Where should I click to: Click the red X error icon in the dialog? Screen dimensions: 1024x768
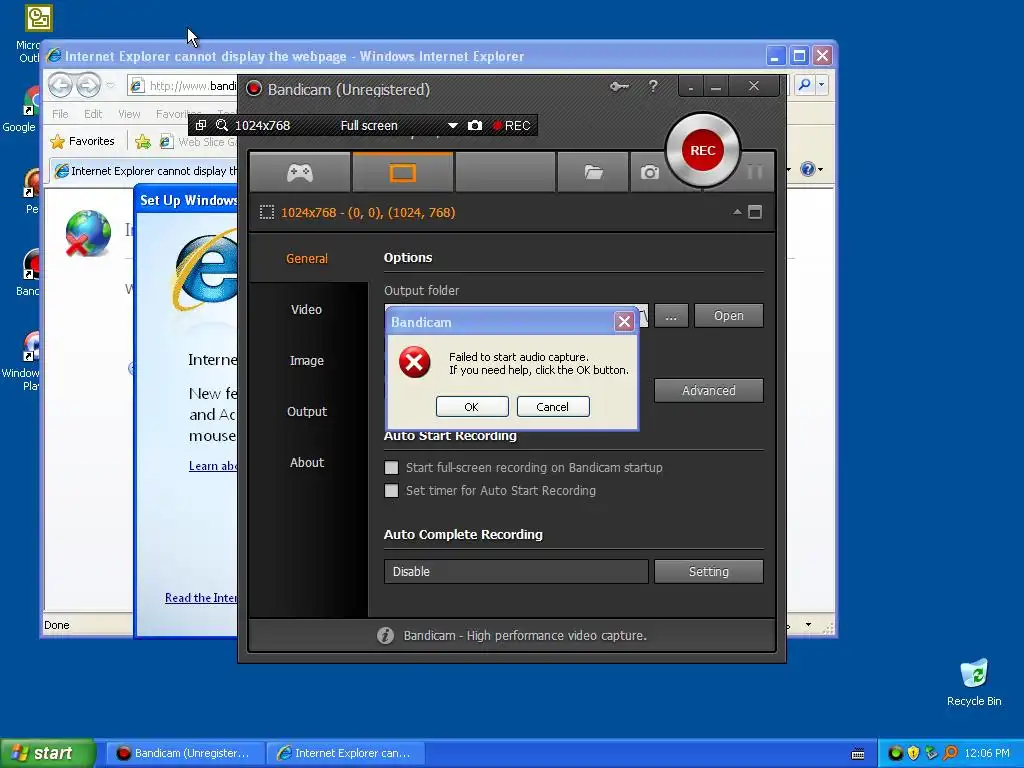click(415, 362)
